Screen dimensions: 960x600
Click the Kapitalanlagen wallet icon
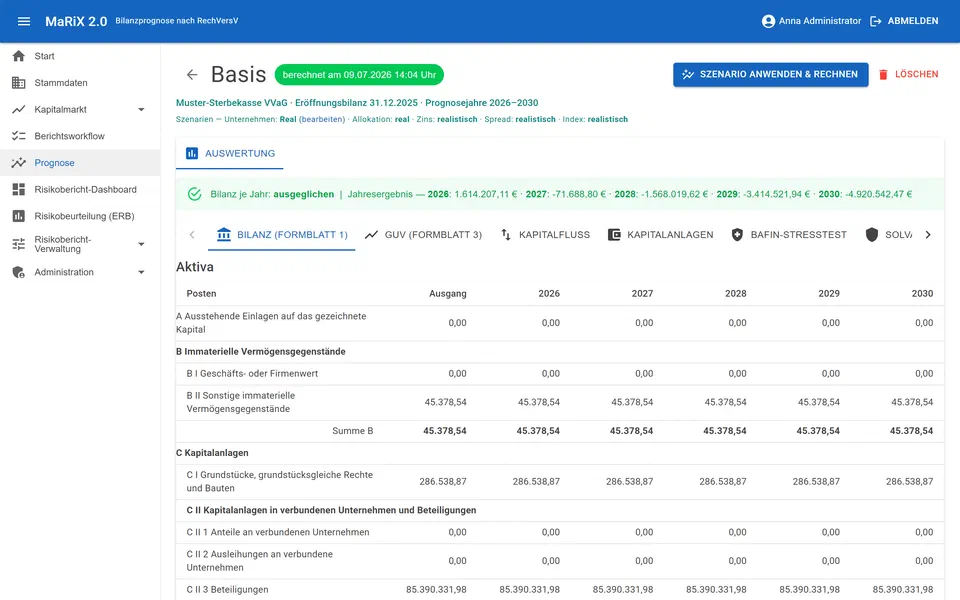click(x=614, y=234)
